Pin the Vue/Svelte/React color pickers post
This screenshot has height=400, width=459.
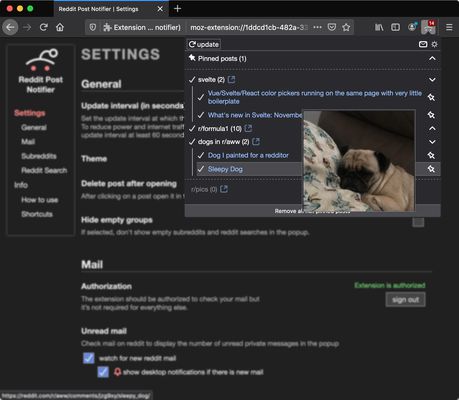431,97
